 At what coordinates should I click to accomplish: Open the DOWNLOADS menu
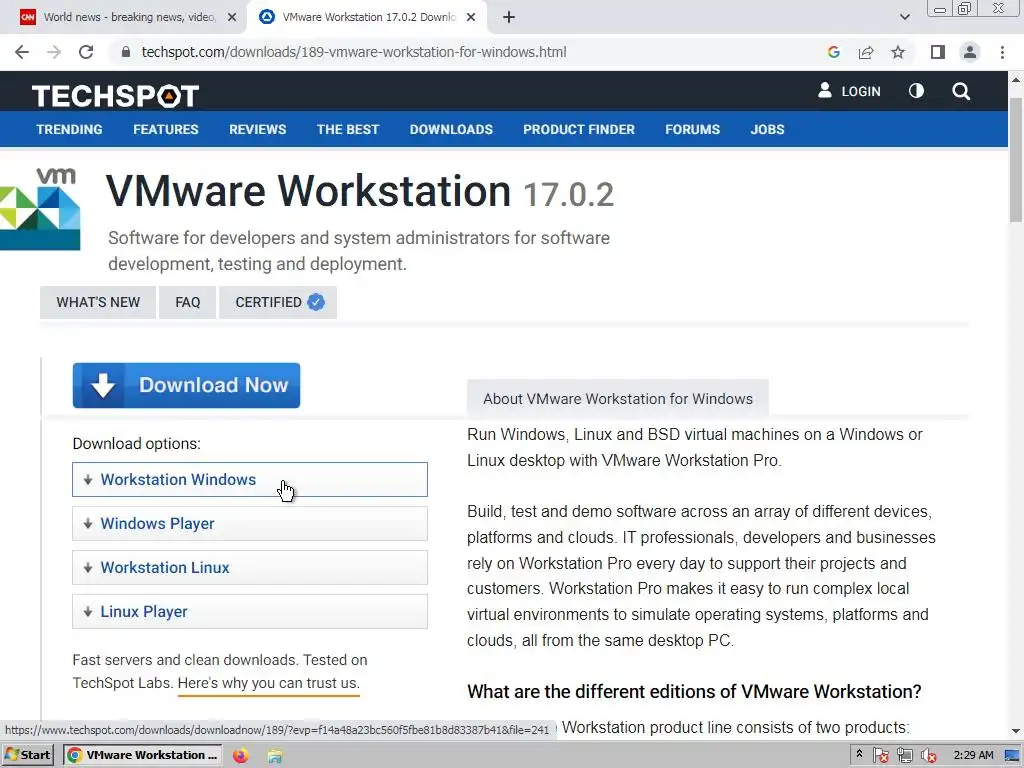[451, 129]
